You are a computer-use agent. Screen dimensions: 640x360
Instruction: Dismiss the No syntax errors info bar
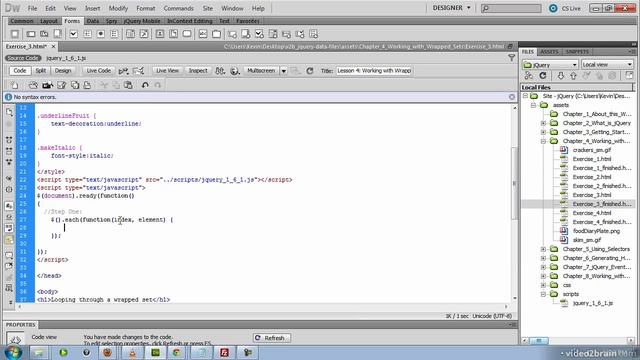[512, 97]
